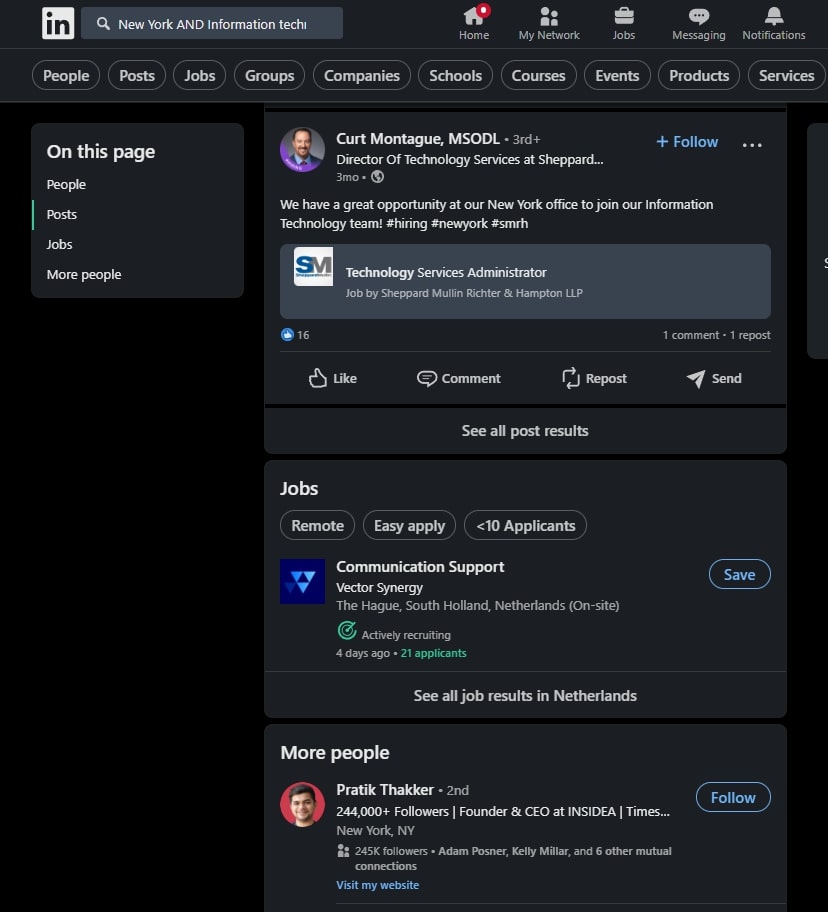Open the three-dot menu on Curt's post
828x912 pixels.
pos(752,144)
